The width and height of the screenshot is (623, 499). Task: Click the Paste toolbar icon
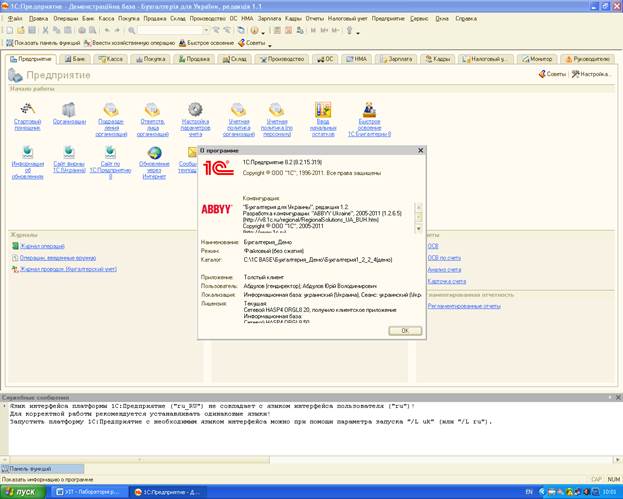pyautogui.click(x=68, y=30)
